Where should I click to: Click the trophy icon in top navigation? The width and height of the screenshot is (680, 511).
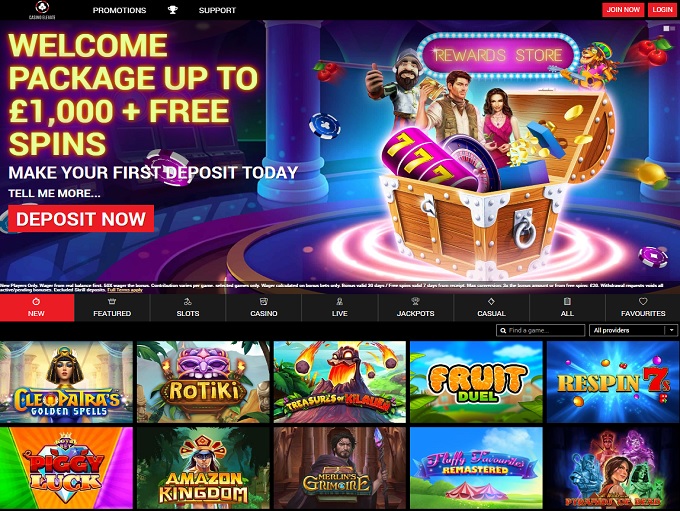tap(173, 10)
